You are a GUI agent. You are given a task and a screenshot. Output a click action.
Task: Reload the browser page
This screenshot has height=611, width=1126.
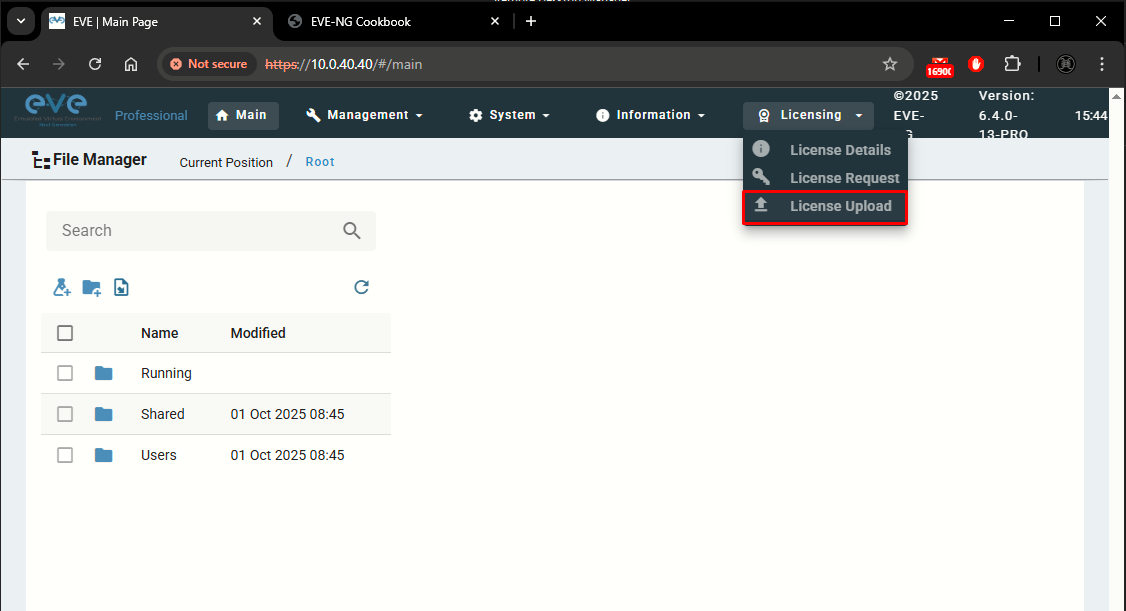click(x=95, y=64)
